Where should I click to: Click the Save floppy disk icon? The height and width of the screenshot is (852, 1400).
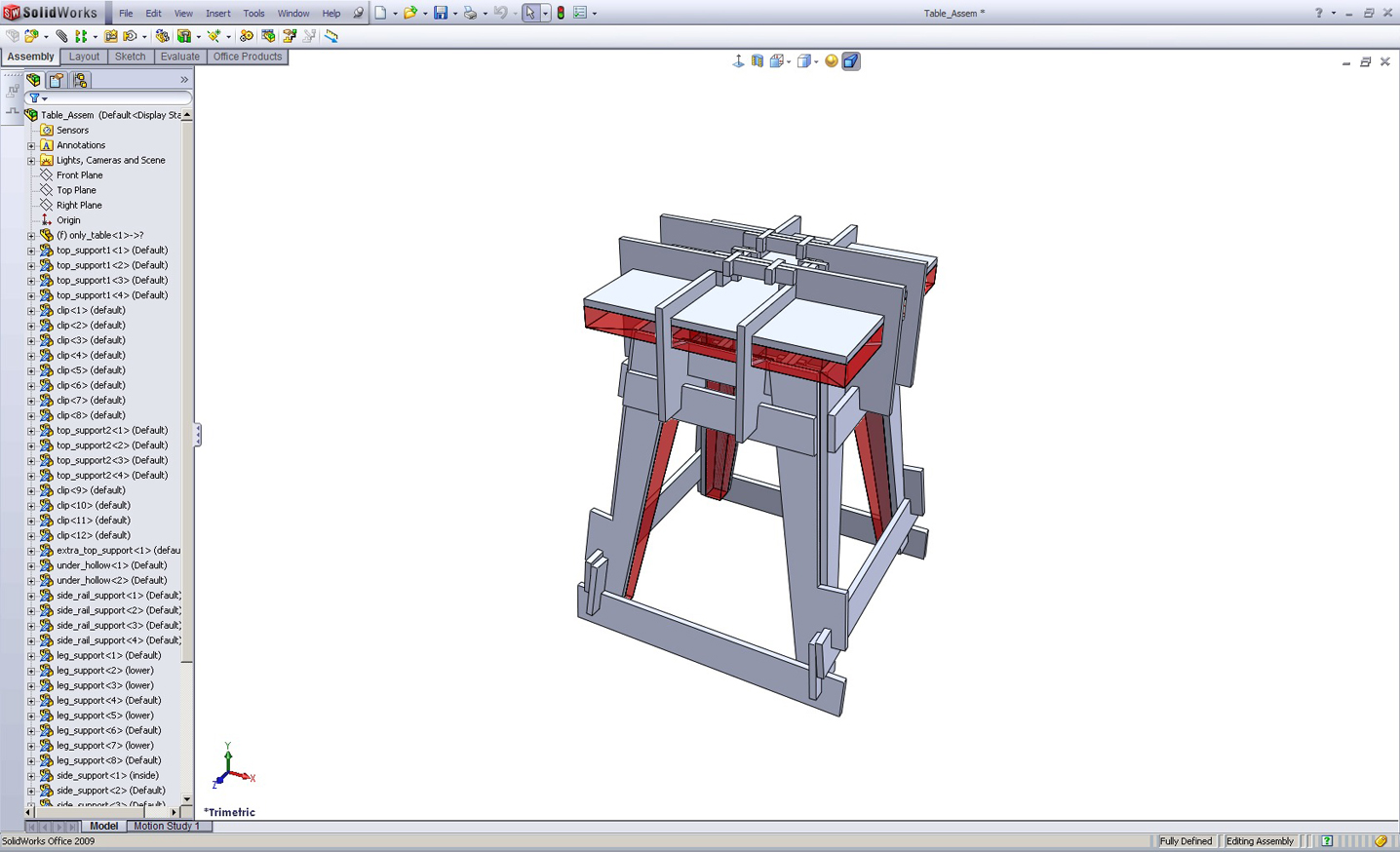pyautogui.click(x=441, y=13)
